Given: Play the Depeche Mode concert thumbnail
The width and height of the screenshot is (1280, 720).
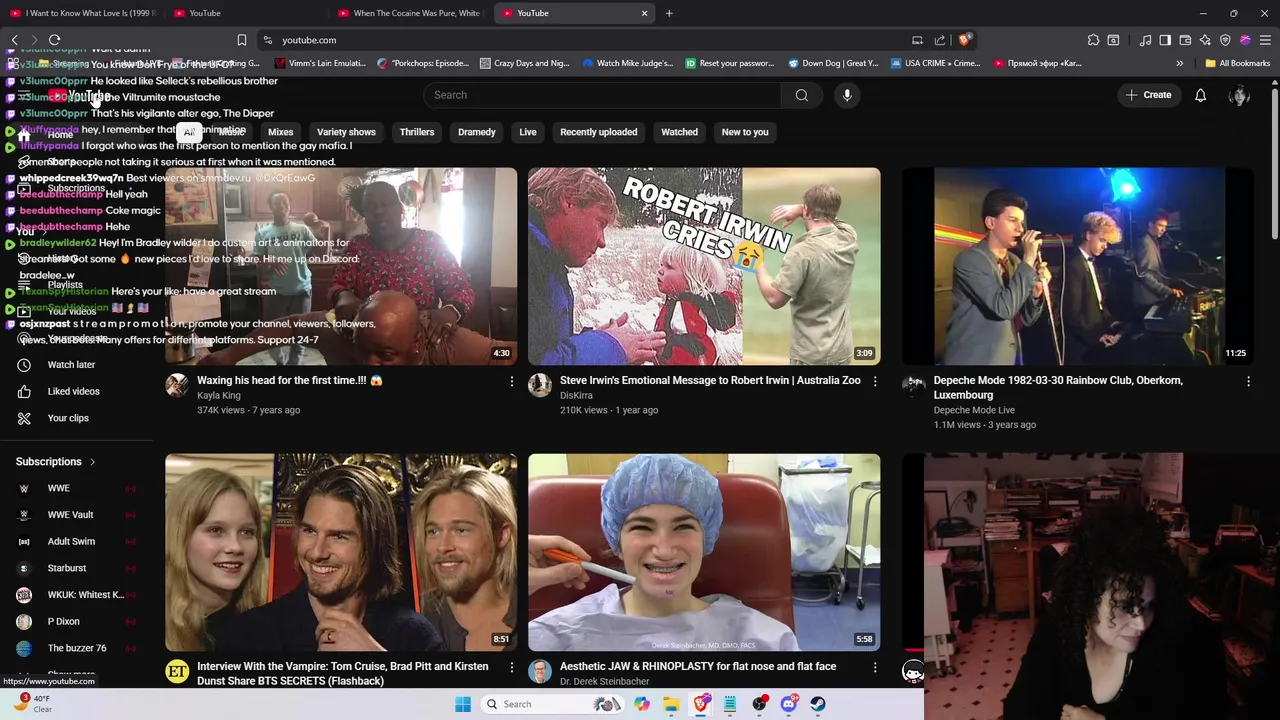Looking at the screenshot, I should (1078, 266).
